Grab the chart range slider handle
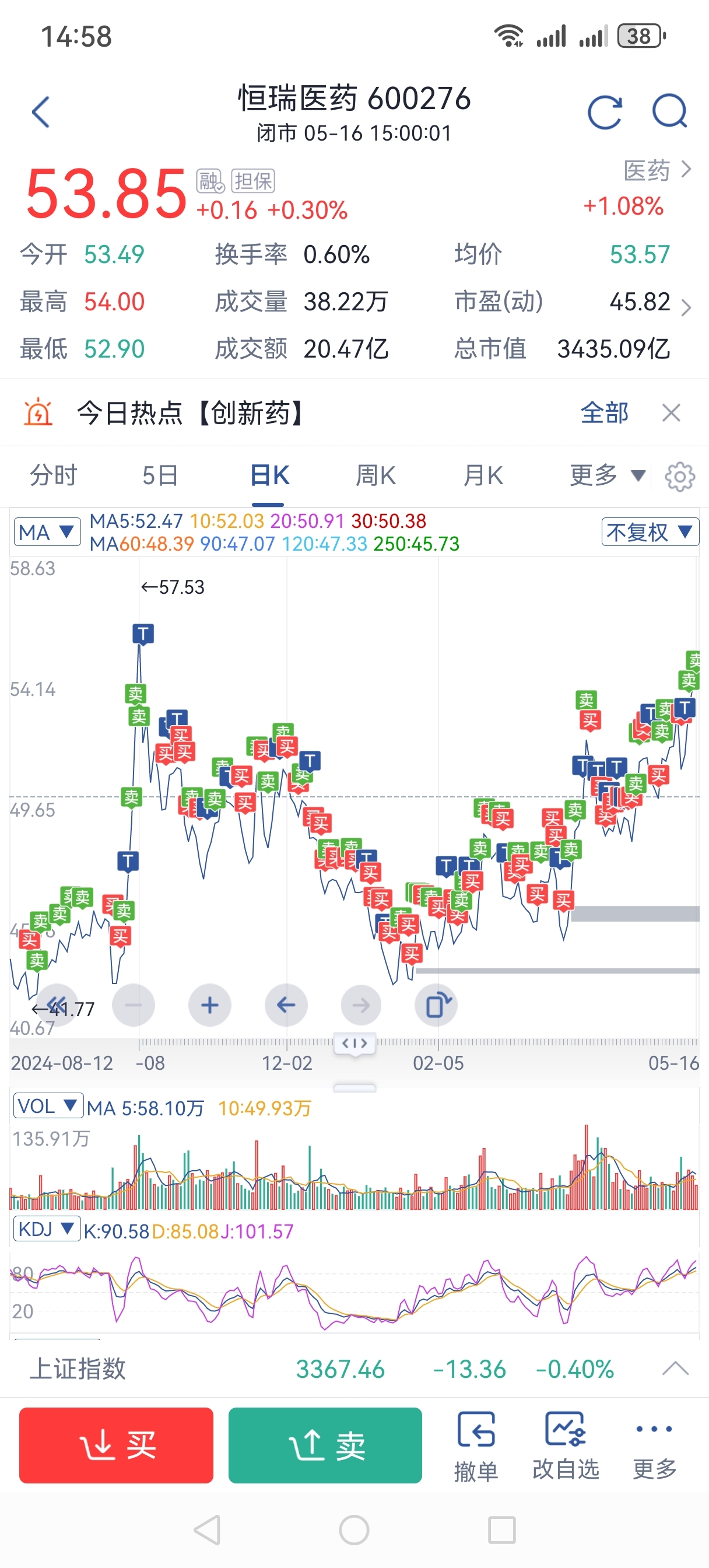709x1568 pixels. (355, 1044)
